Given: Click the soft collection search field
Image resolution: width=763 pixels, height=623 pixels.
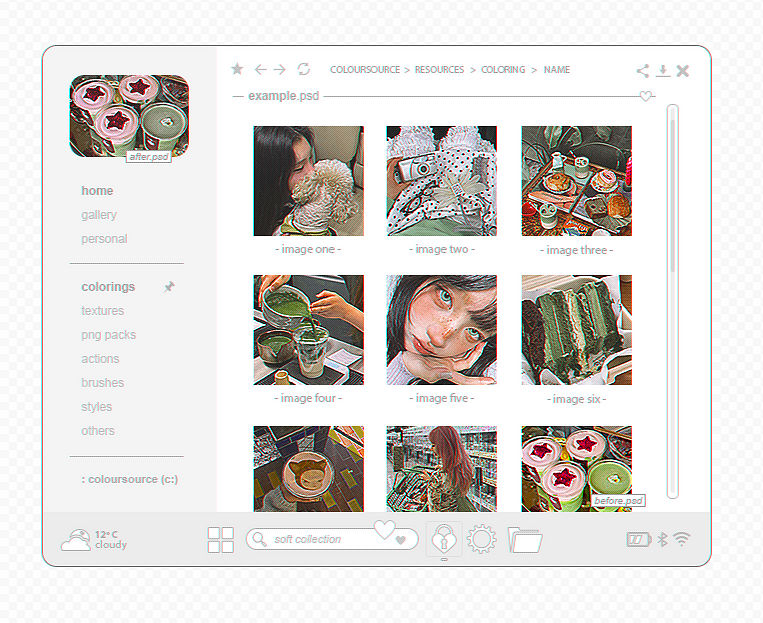Looking at the screenshot, I should tap(332, 539).
